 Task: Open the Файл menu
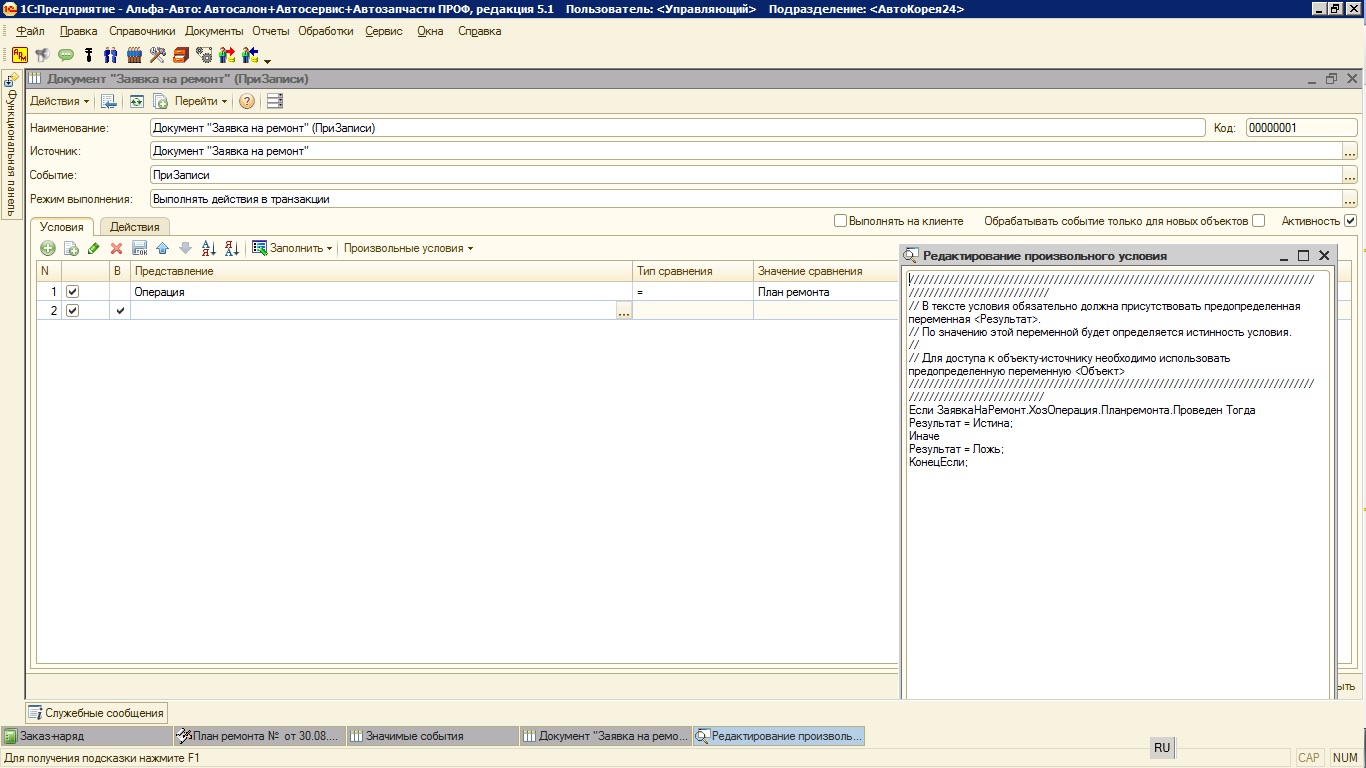30,31
